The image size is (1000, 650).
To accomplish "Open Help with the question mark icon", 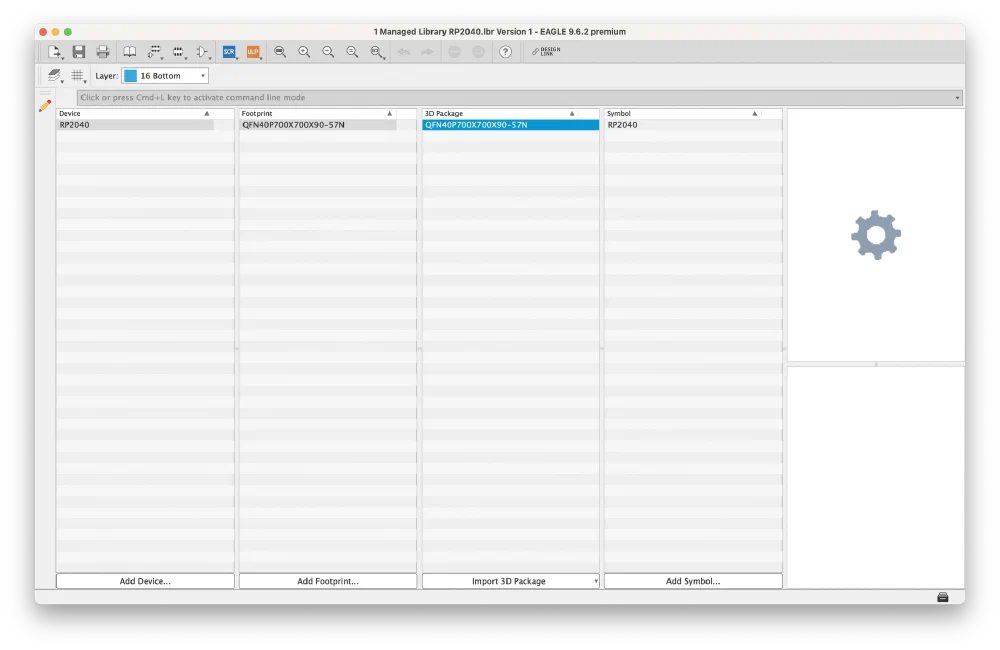I will point(505,52).
